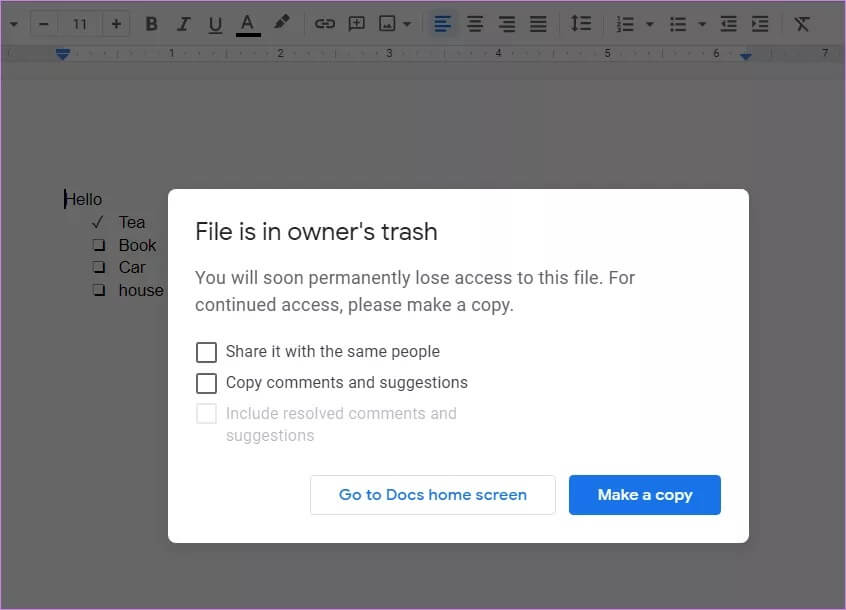This screenshot has width=846, height=610.
Task: Center align the text
Action: [x=475, y=24]
